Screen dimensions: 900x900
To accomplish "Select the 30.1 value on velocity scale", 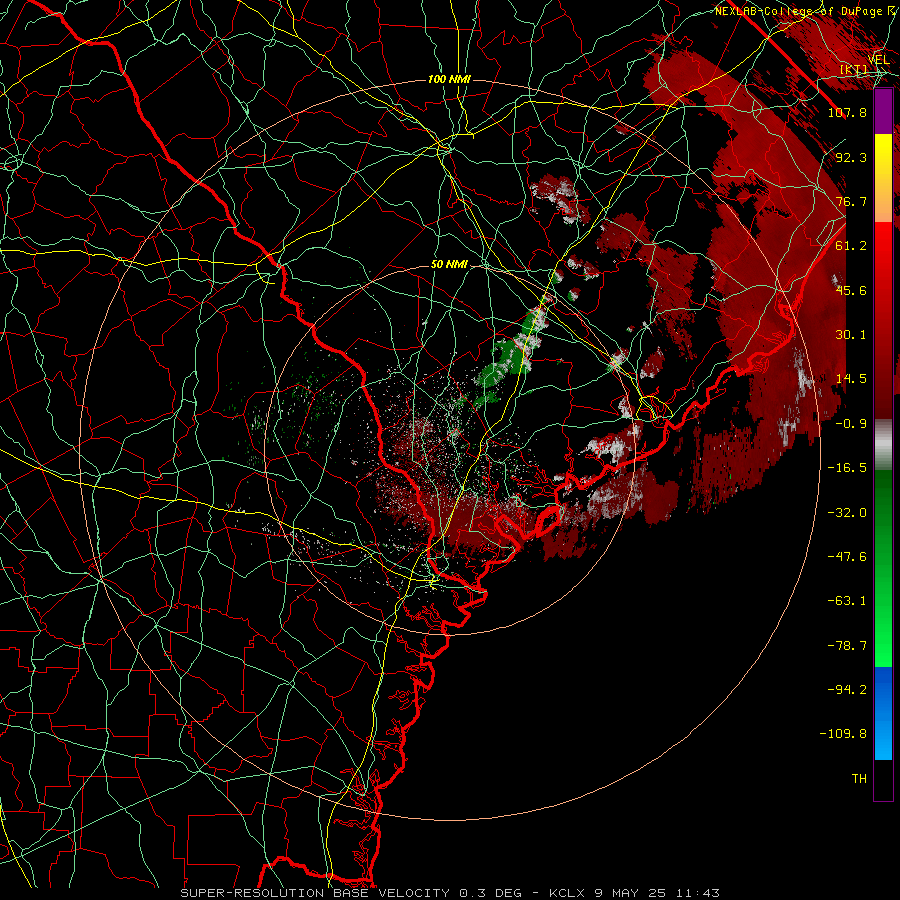I will pyautogui.click(x=851, y=335).
